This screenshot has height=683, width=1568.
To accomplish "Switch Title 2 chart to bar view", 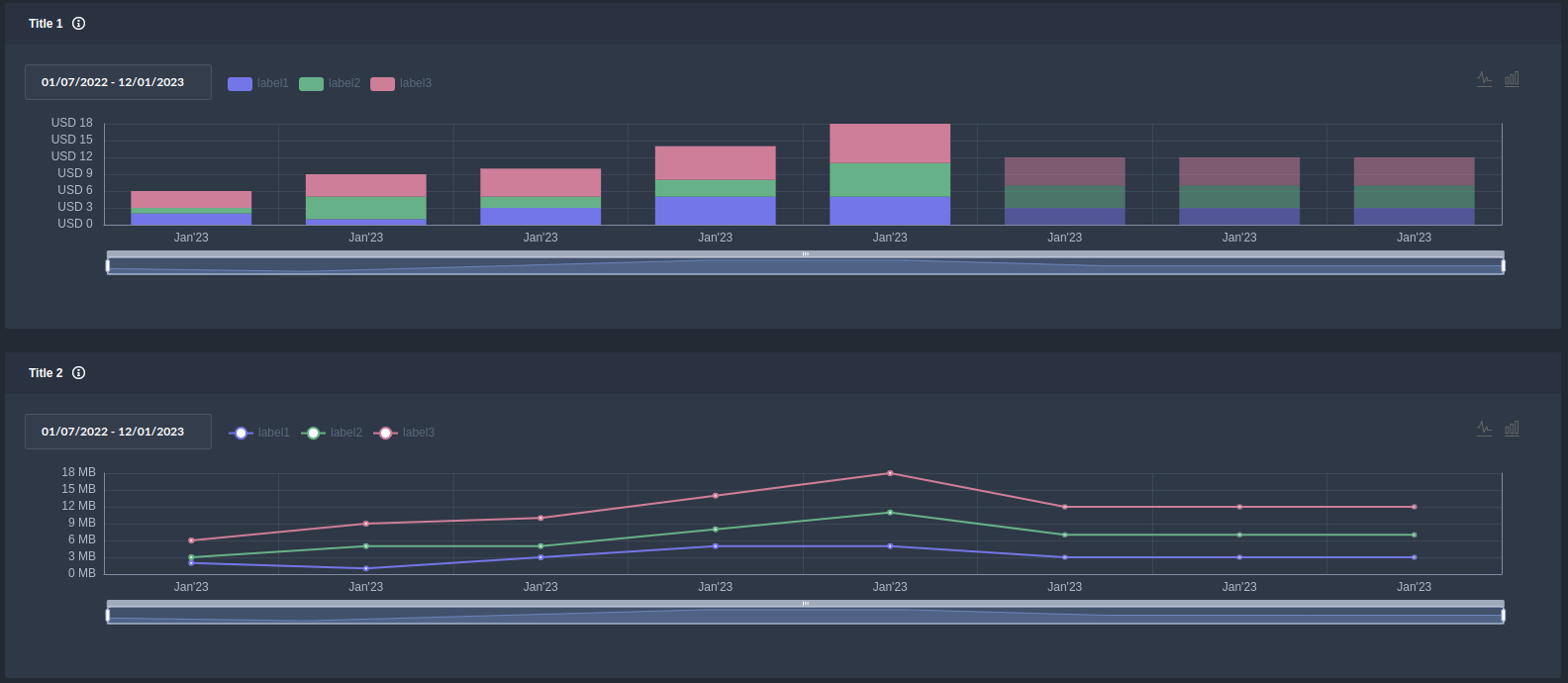I will tap(1512, 429).
